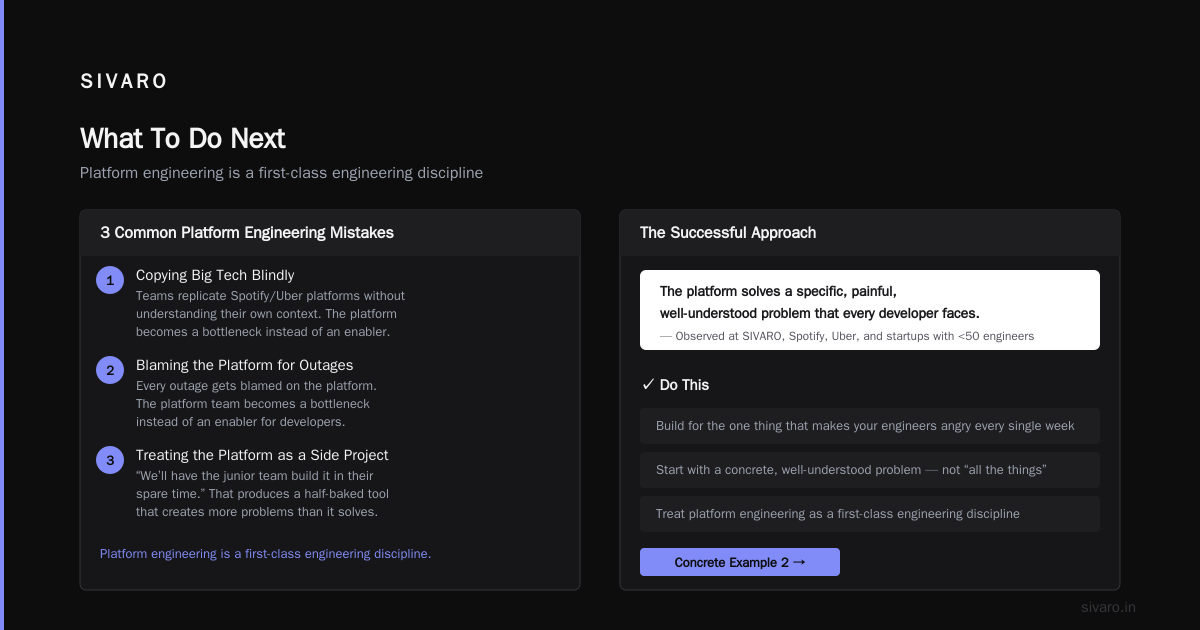The width and height of the screenshot is (1200, 630).
Task: Click the purple first-class discipline footer text
Action: 265,553
